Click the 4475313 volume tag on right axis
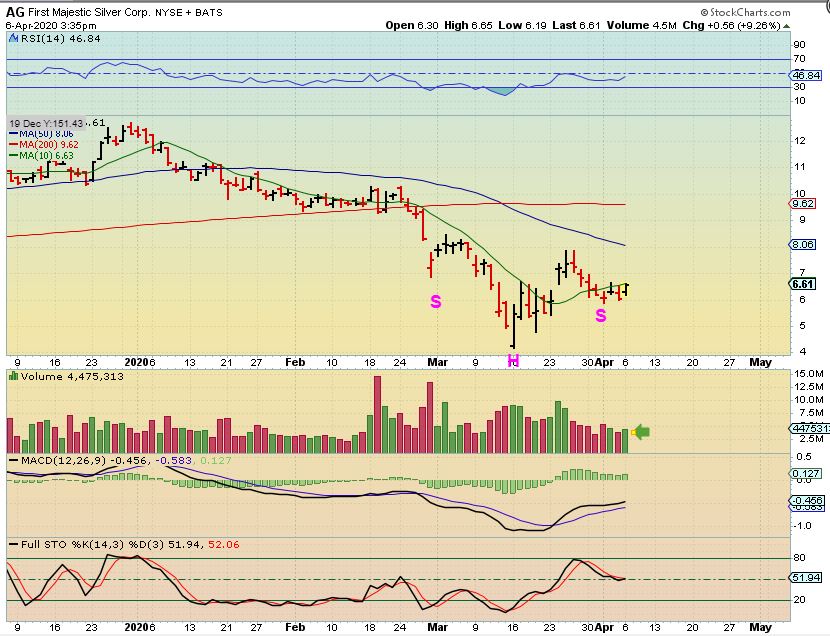This screenshot has width=830, height=636. click(809, 429)
